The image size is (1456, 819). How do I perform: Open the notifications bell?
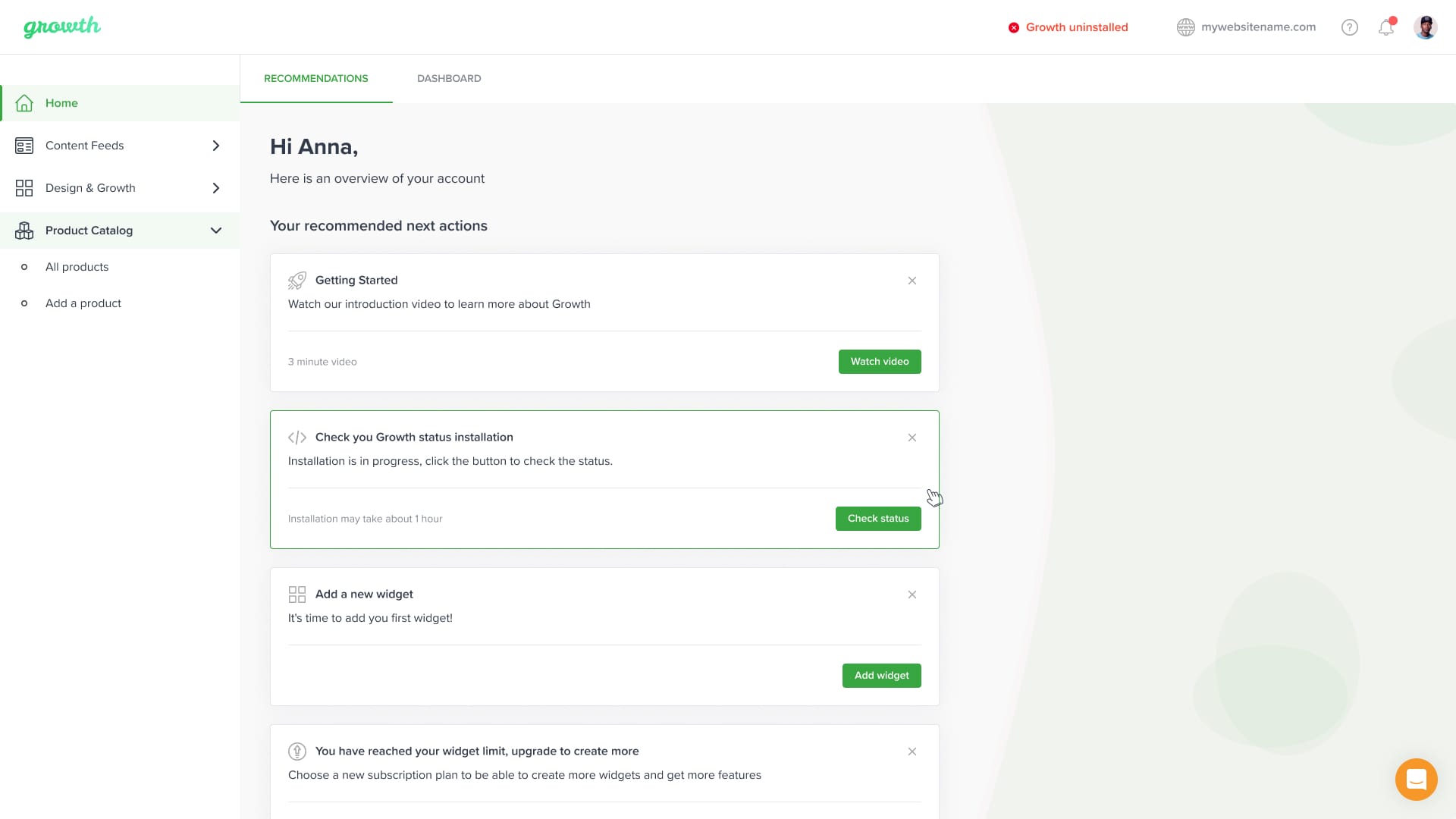pos(1386,27)
